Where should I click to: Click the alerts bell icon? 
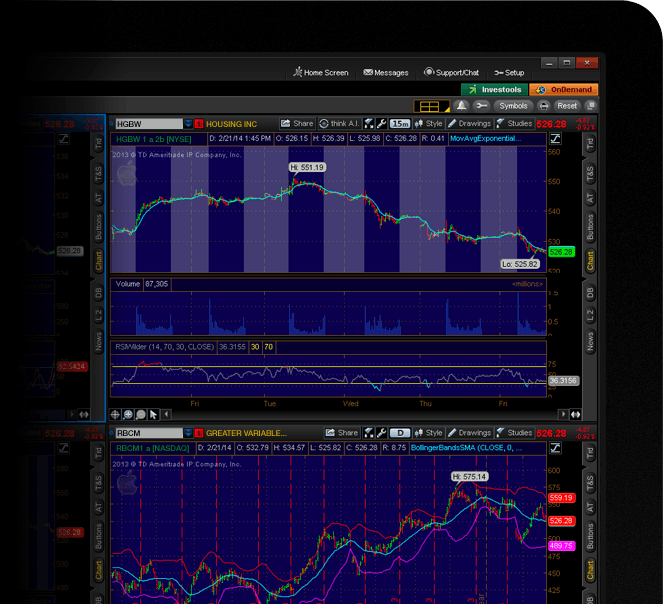[461, 106]
